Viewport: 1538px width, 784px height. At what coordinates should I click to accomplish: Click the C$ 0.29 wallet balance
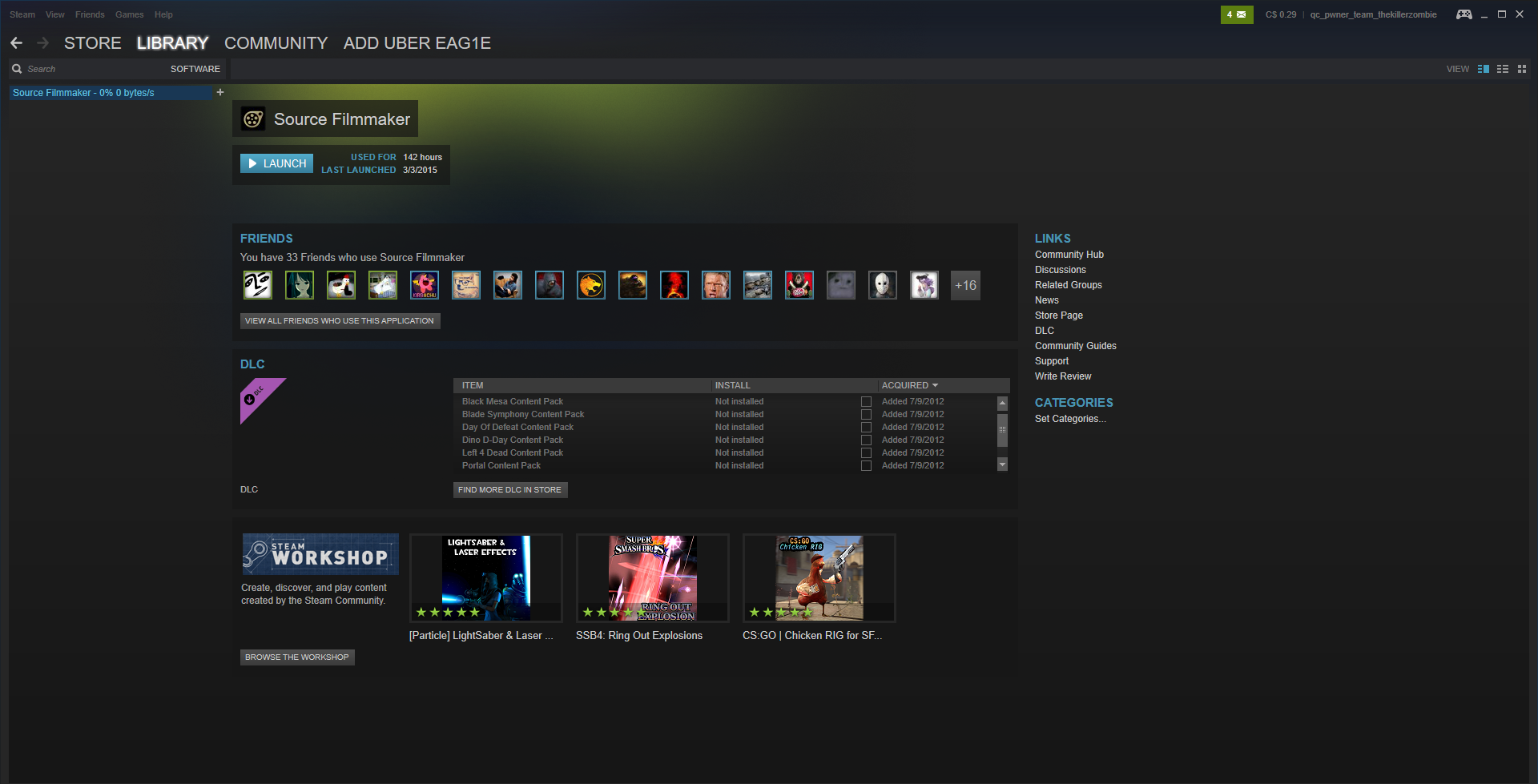point(1281,14)
